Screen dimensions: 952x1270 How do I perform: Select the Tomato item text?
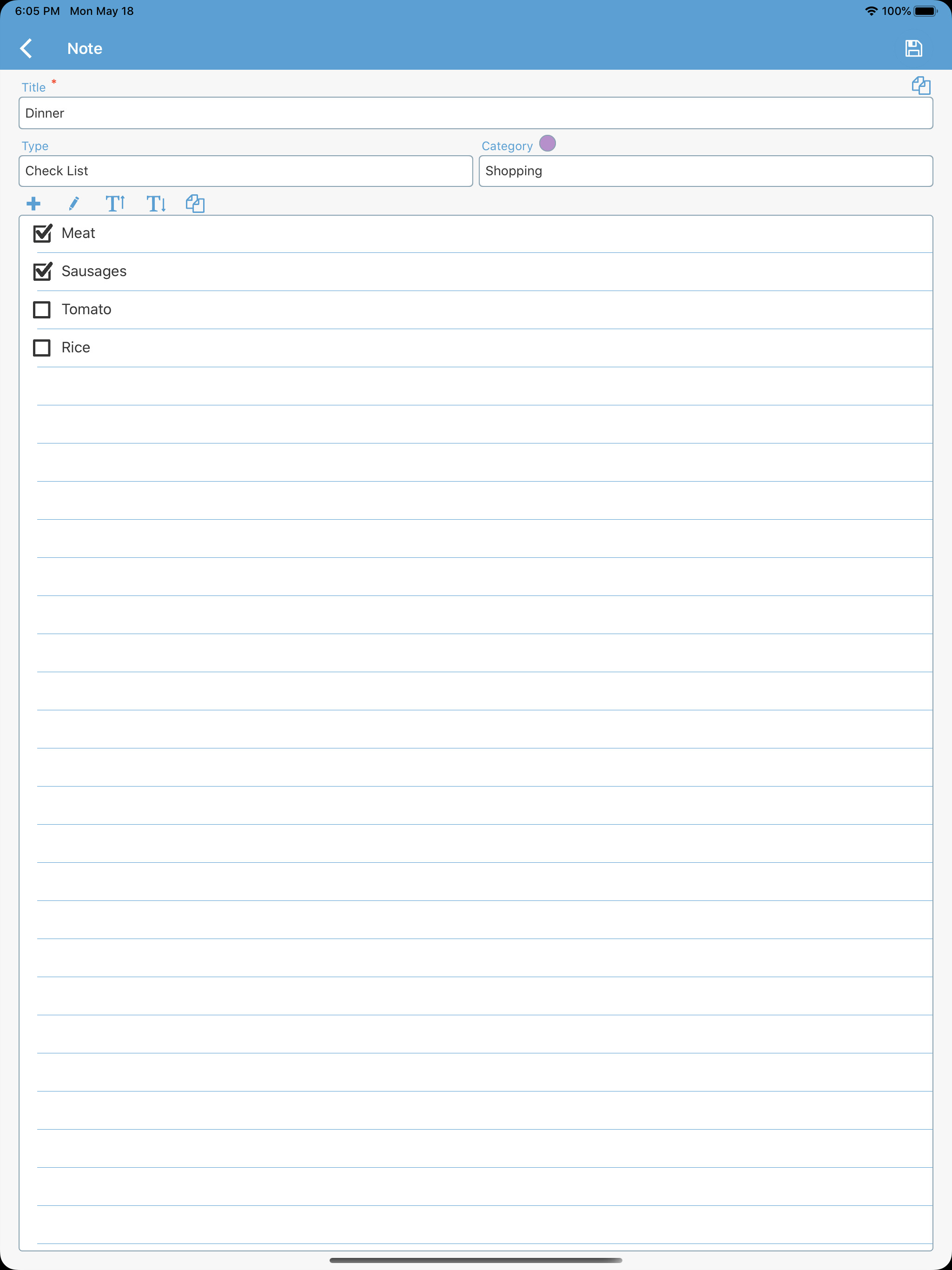86,310
